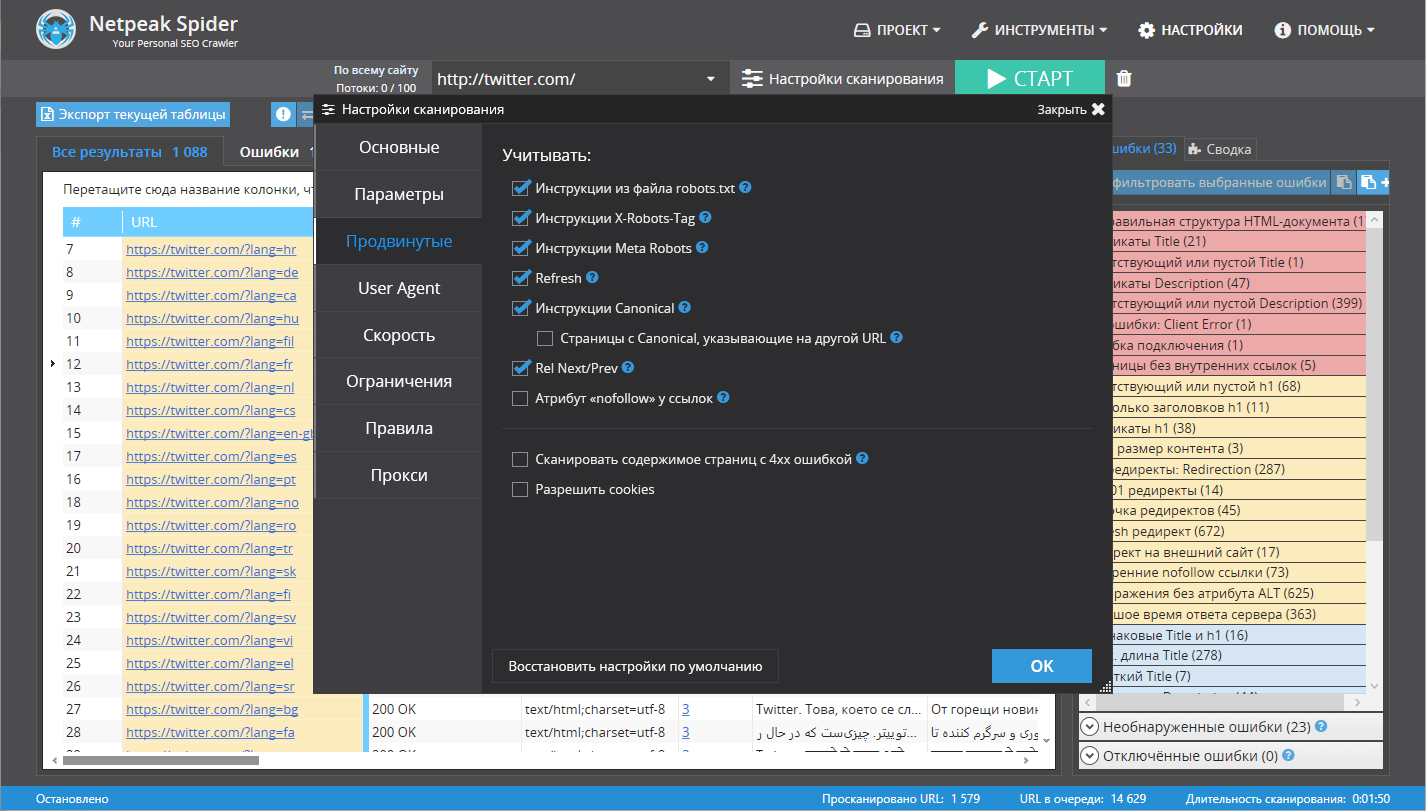Viewport: 1426px width, 811px height.
Task: Open the Прокси settings tab
Action: coord(399,475)
